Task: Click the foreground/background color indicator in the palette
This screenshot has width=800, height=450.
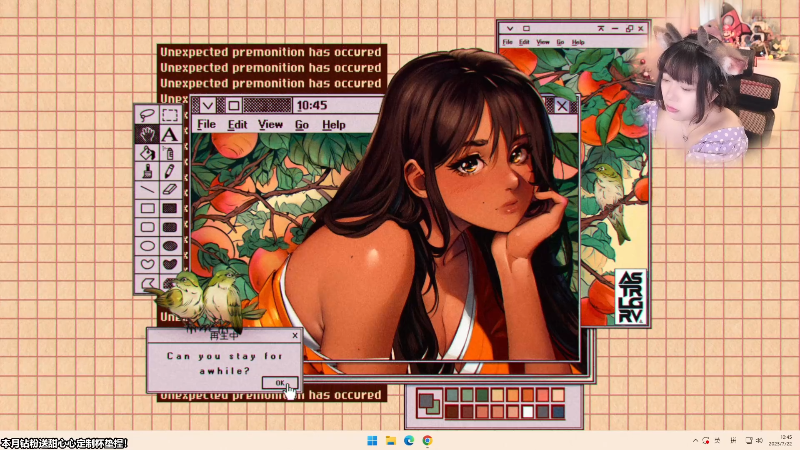Action: point(429,403)
